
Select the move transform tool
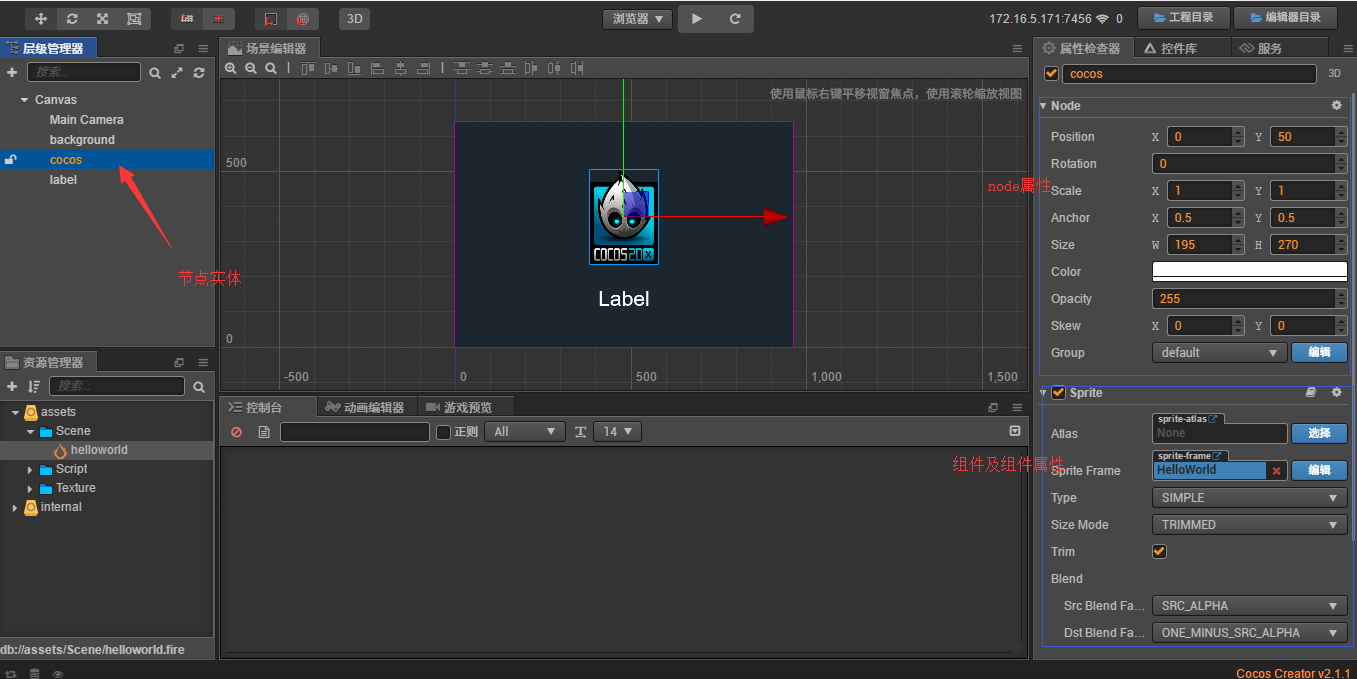point(41,18)
